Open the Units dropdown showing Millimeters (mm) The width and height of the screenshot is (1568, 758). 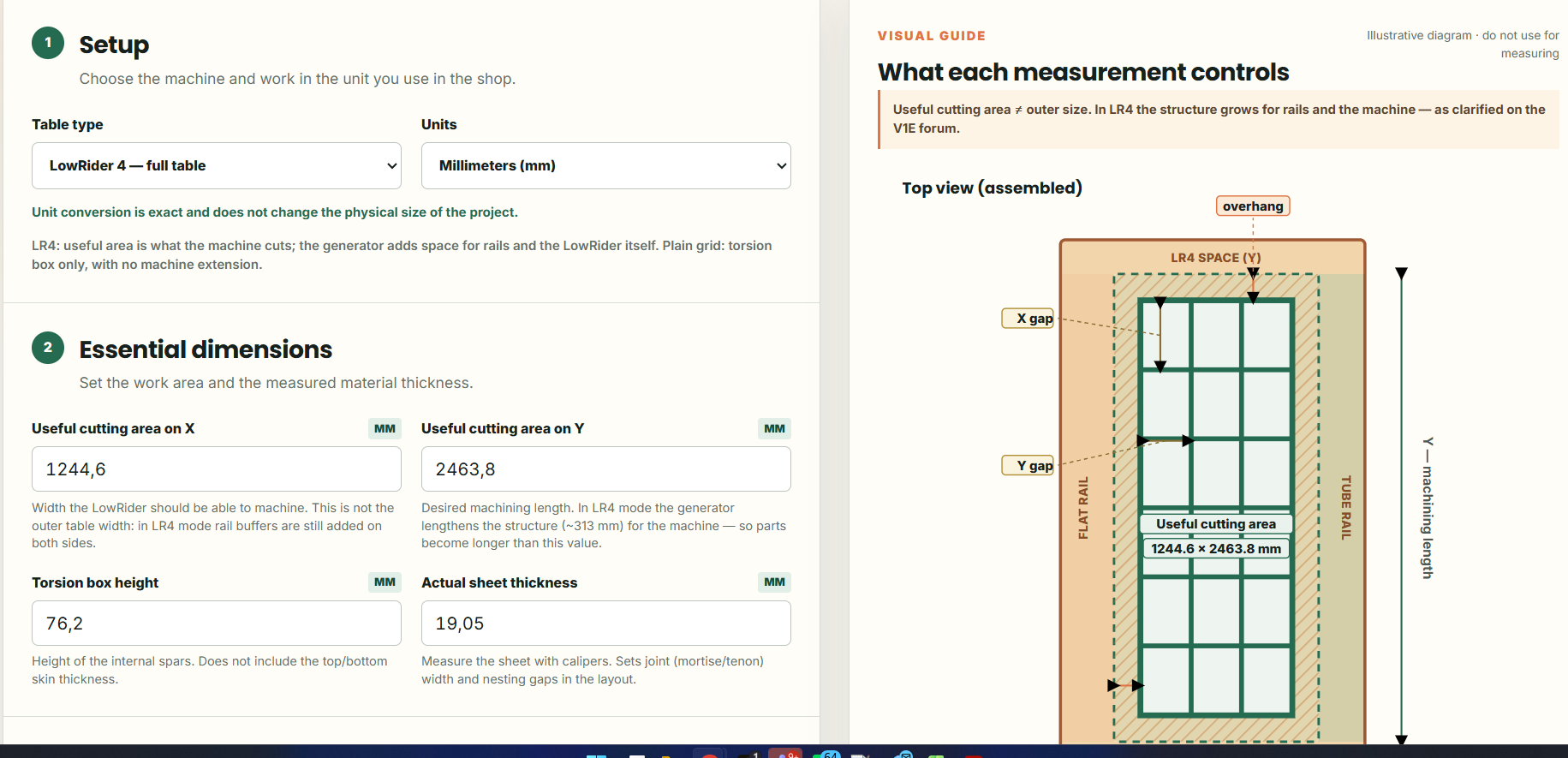606,165
